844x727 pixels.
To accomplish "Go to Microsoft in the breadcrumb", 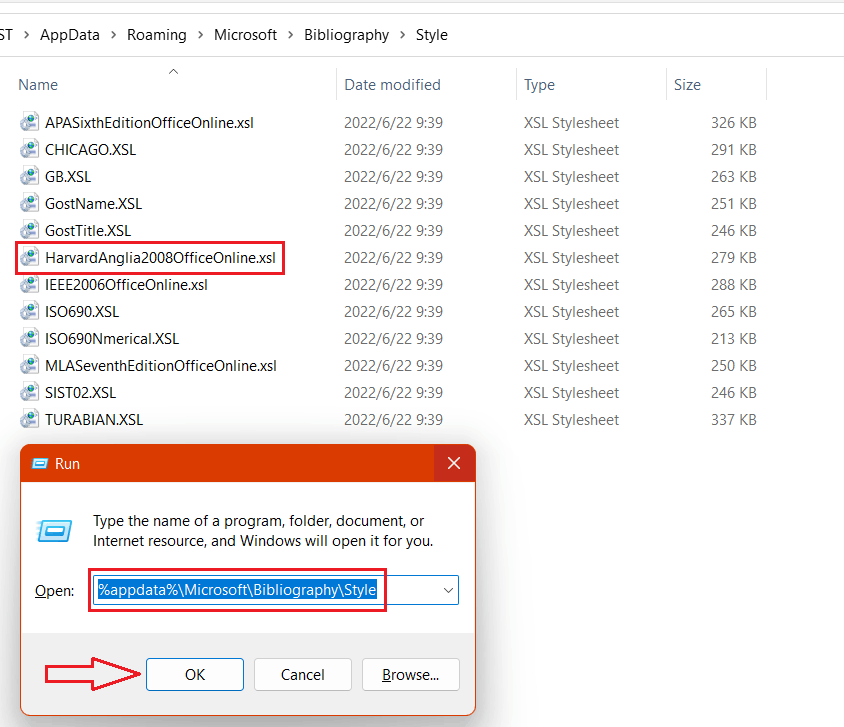I will point(245,35).
